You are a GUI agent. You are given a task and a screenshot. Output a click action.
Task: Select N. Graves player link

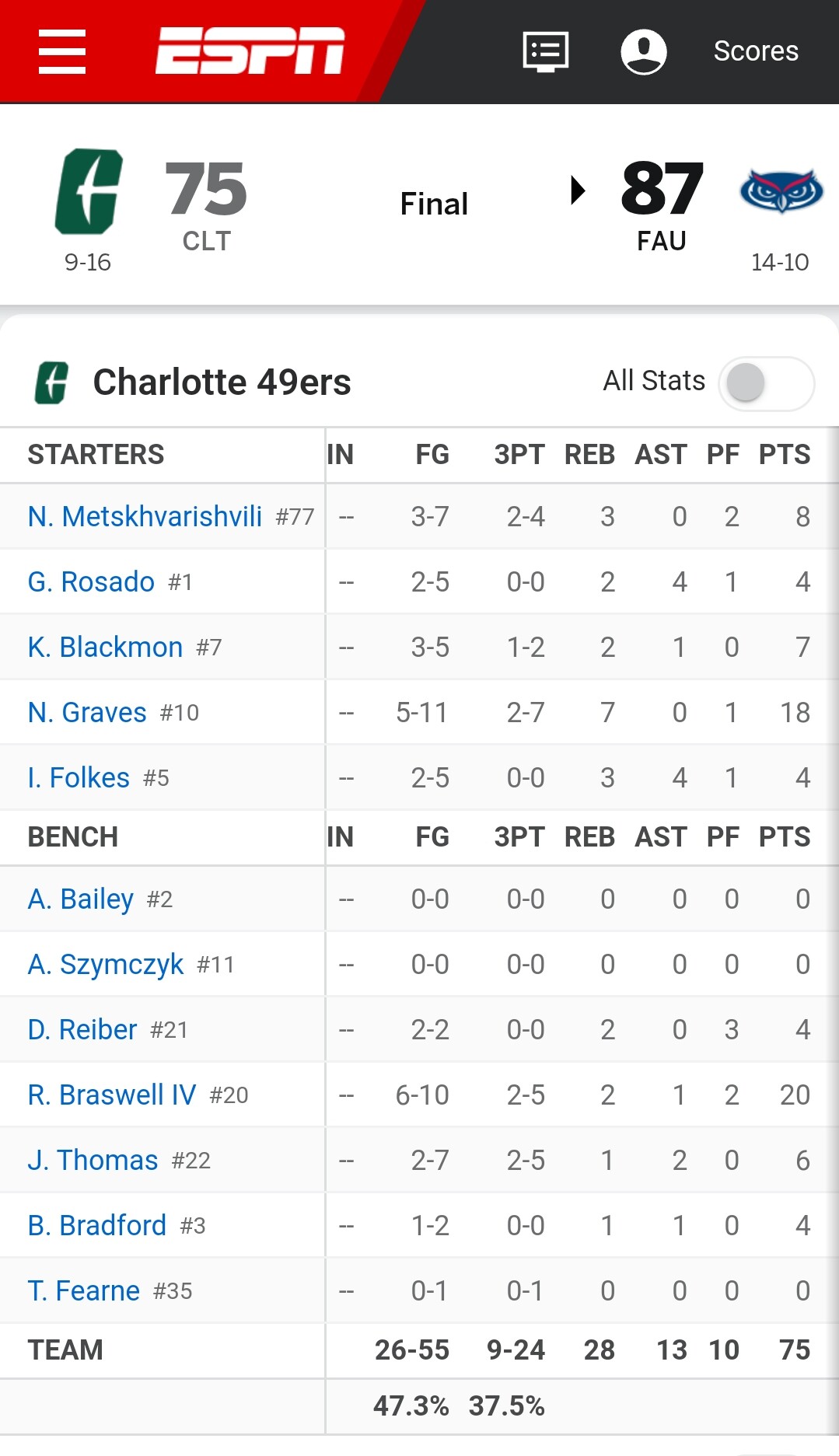[x=87, y=712]
